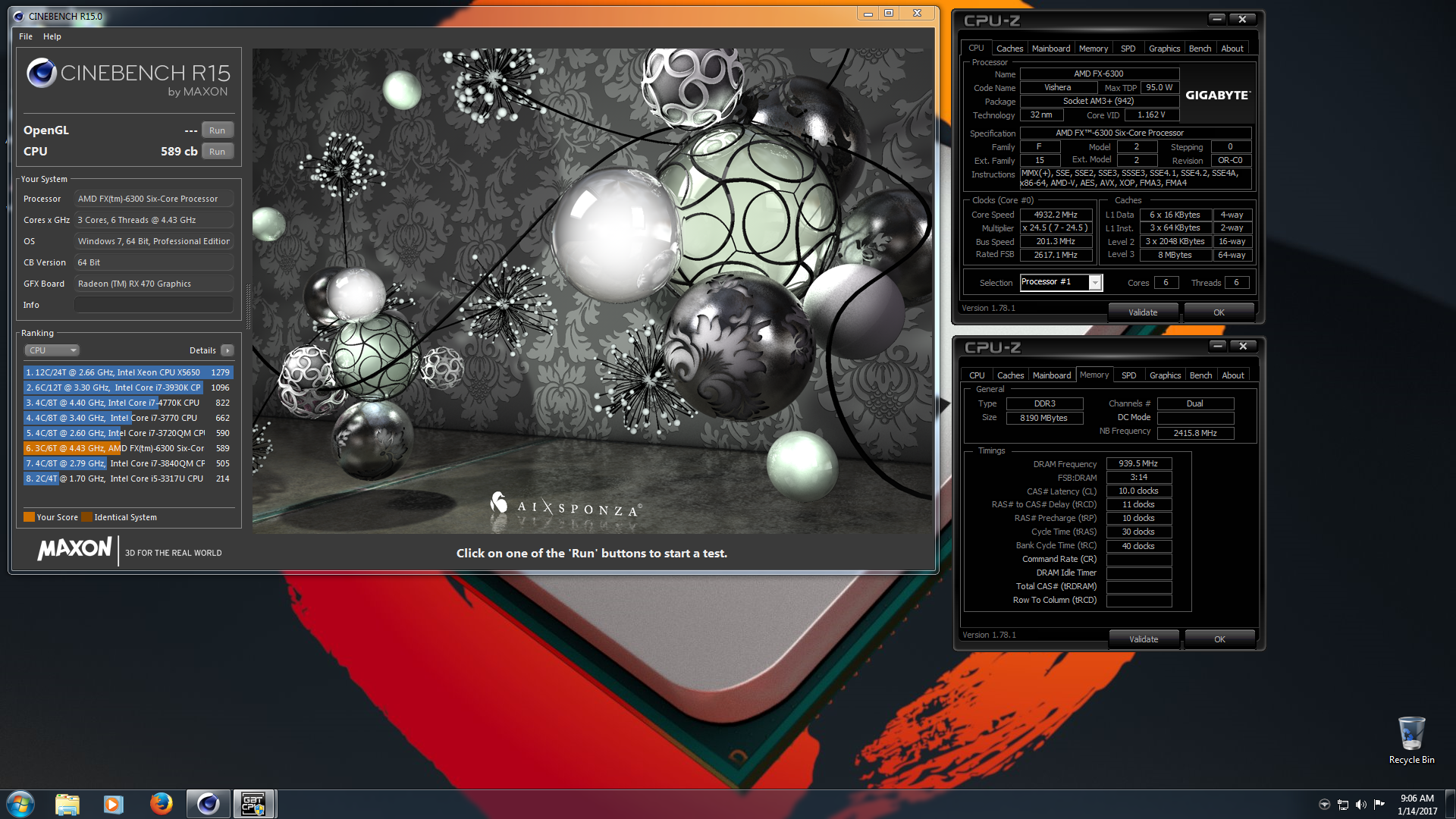Viewport: 1456px width, 819px height.
Task: Open About tab in upper CPU-Z
Action: click(x=1232, y=49)
